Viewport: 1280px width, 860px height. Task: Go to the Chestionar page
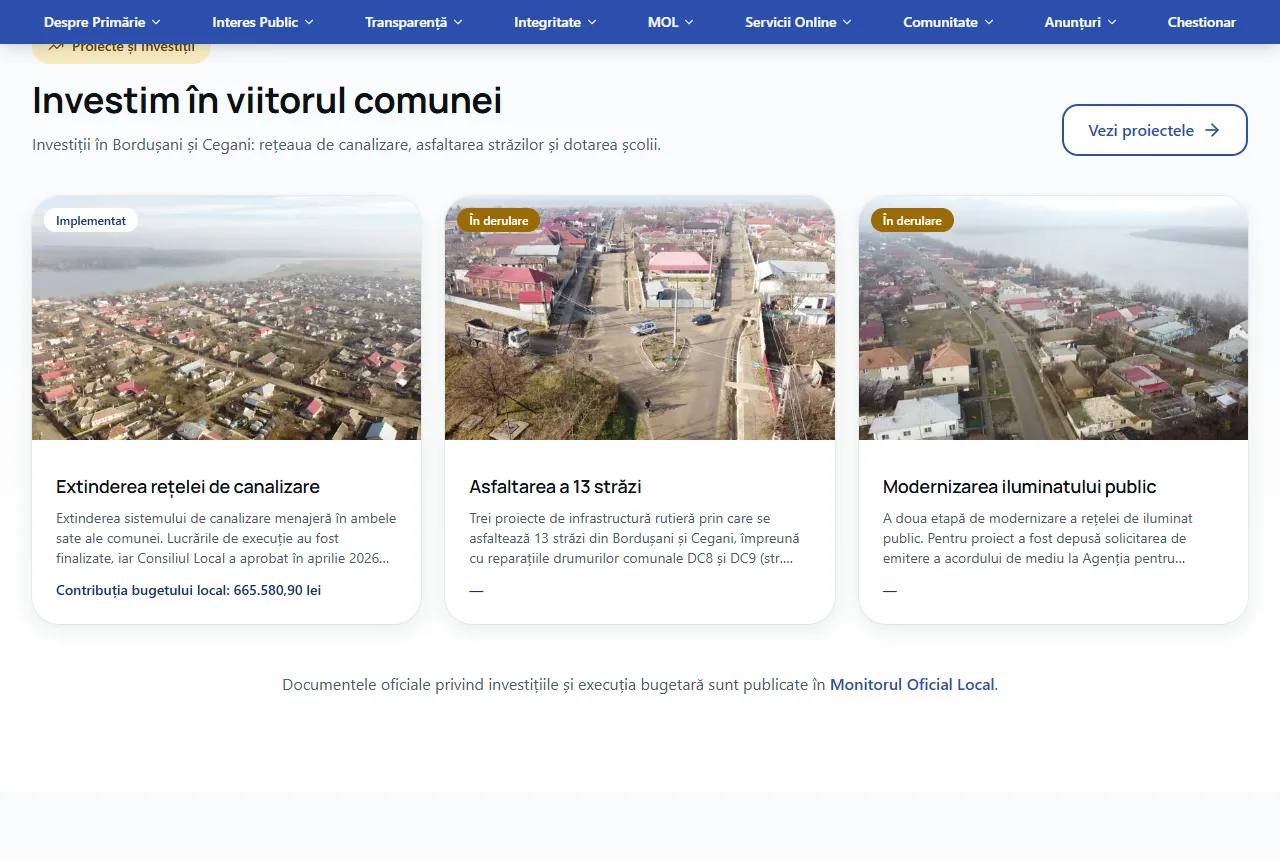1201,22
